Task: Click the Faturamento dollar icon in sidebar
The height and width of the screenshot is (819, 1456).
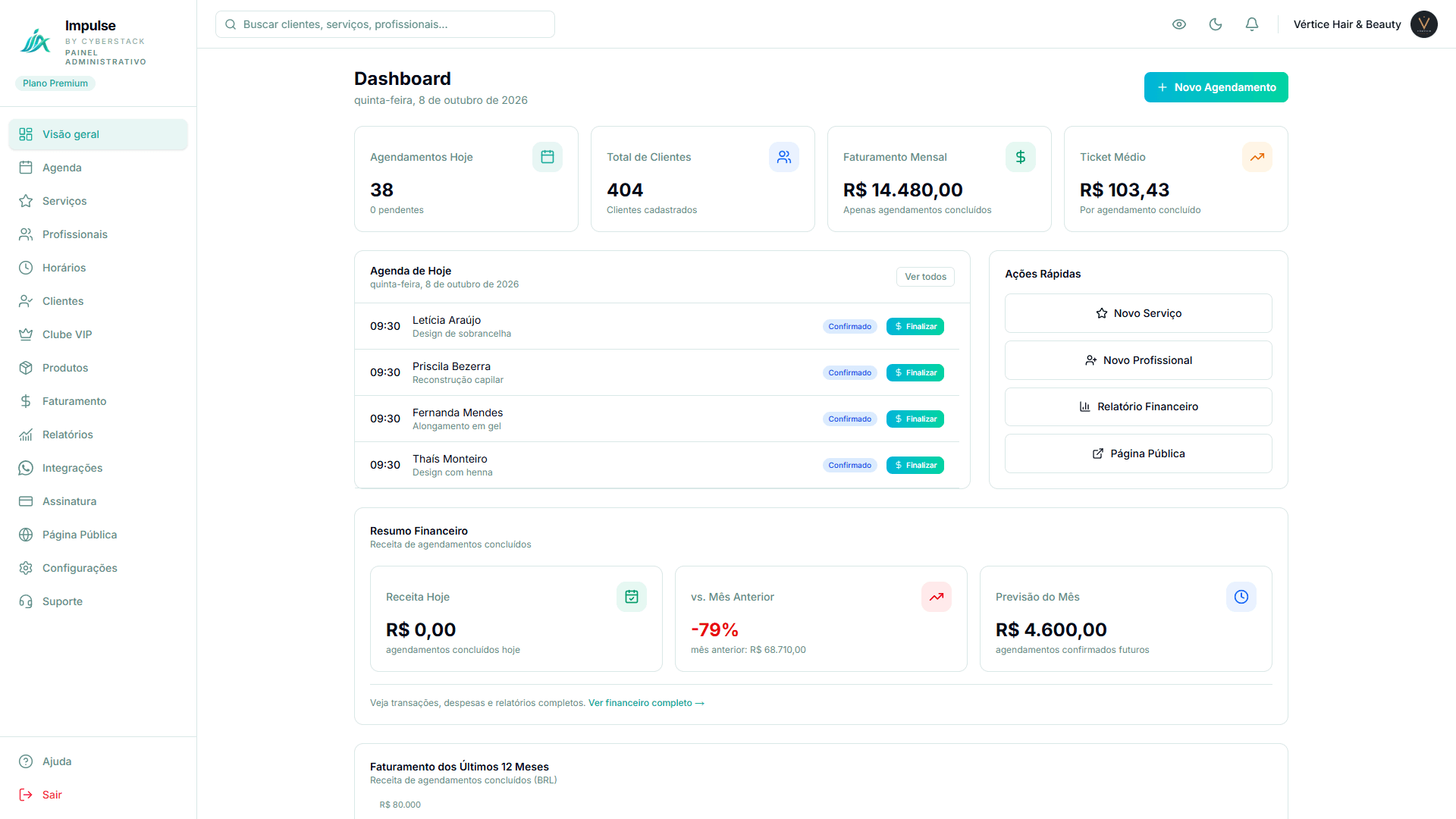Action: pos(26,401)
